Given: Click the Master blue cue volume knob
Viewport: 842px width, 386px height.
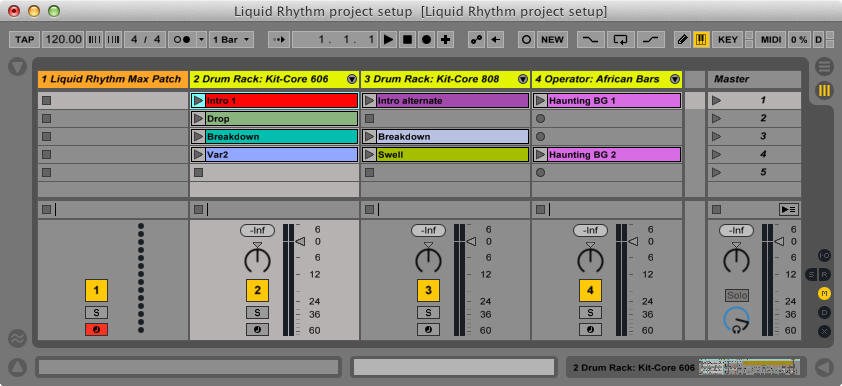Looking at the screenshot, I should pos(736,320).
